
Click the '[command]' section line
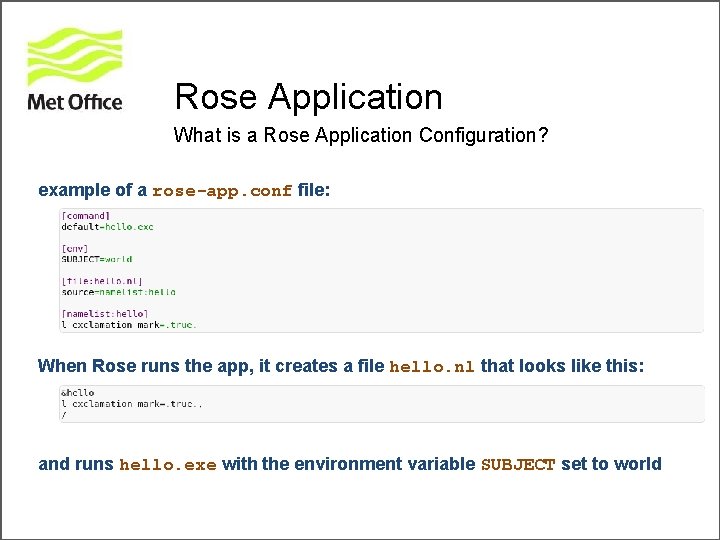(85, 216)
